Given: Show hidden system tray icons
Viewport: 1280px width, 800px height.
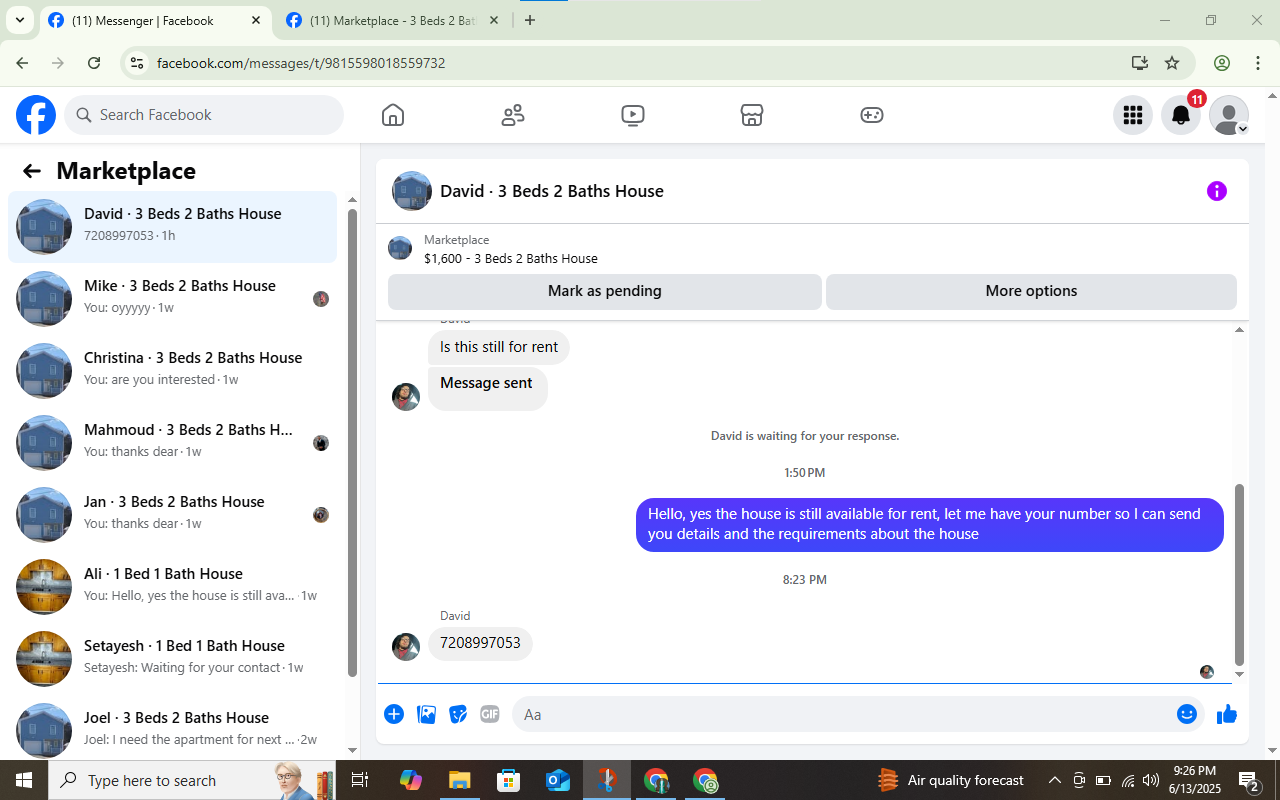Looking at the screenshot, I should pyautogui.click(x=1054, y=780).
